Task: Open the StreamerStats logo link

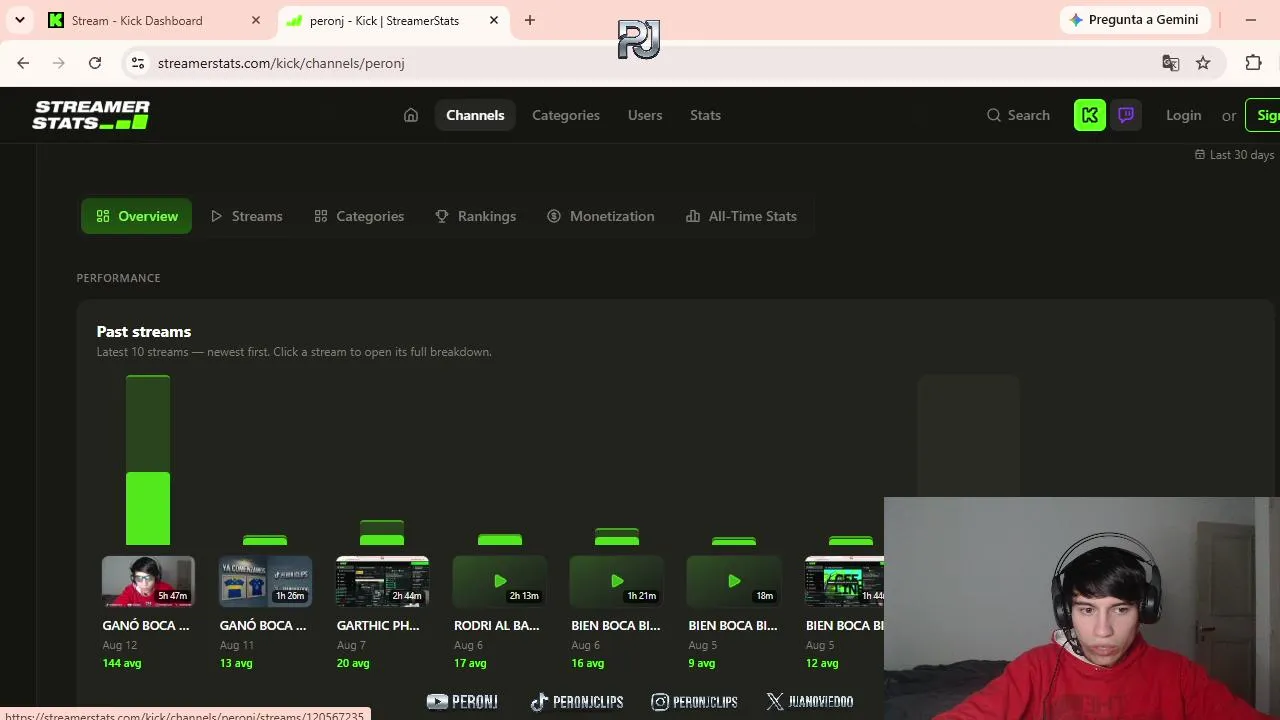Action: point(91,115)
